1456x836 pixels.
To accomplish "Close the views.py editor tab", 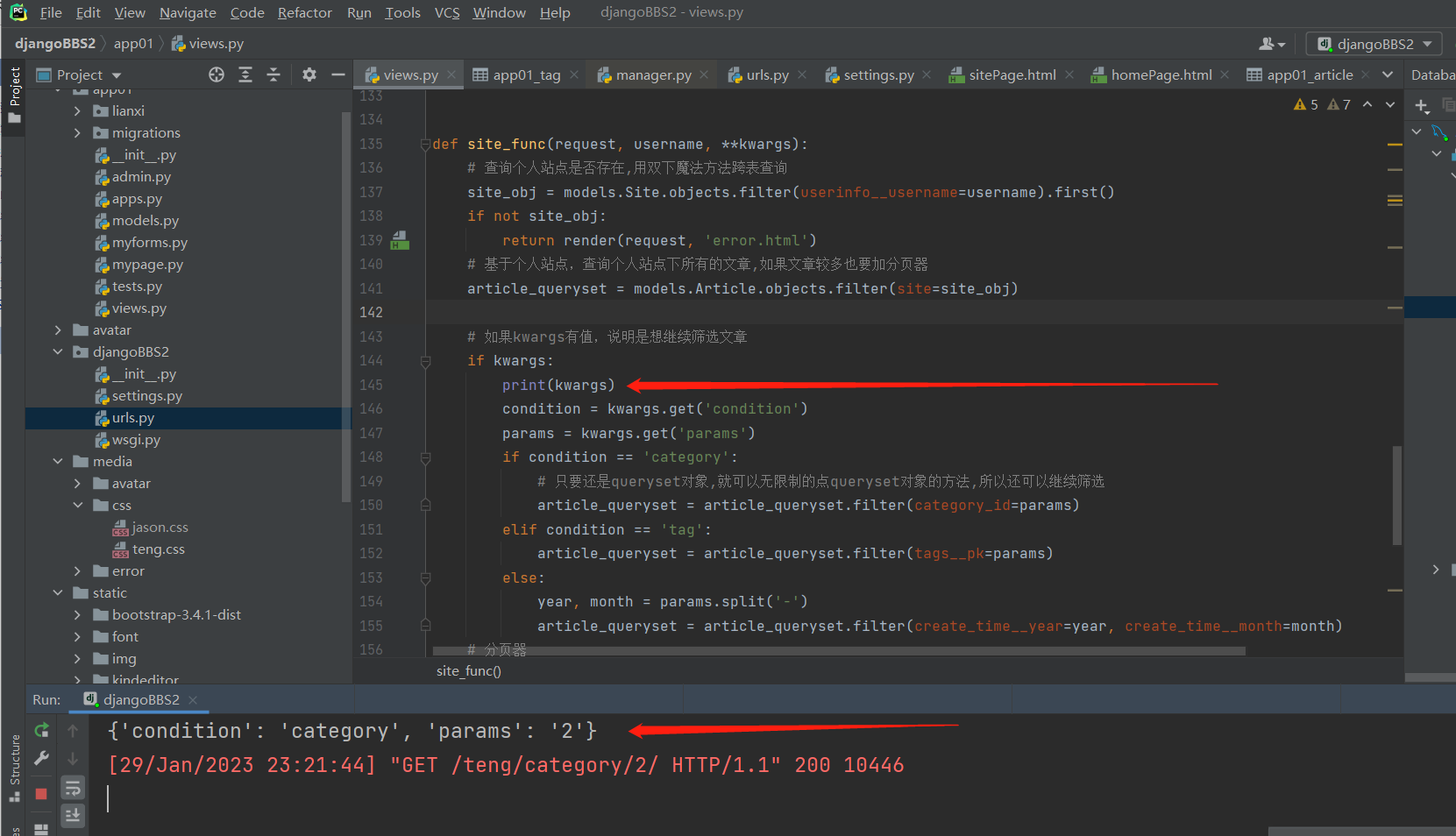I will [451, 74].
